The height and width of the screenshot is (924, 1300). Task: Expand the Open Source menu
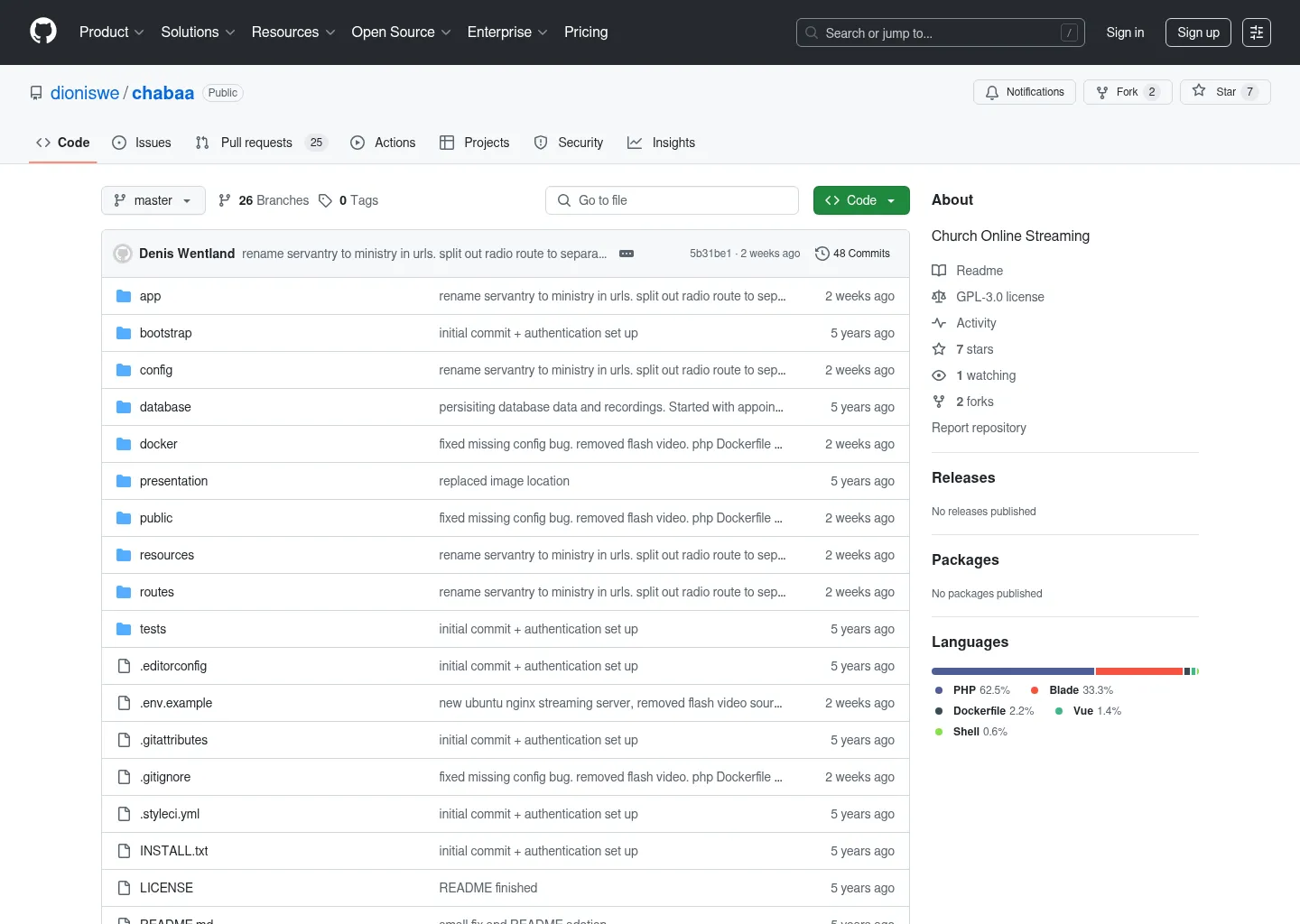[x=400, y=32]
